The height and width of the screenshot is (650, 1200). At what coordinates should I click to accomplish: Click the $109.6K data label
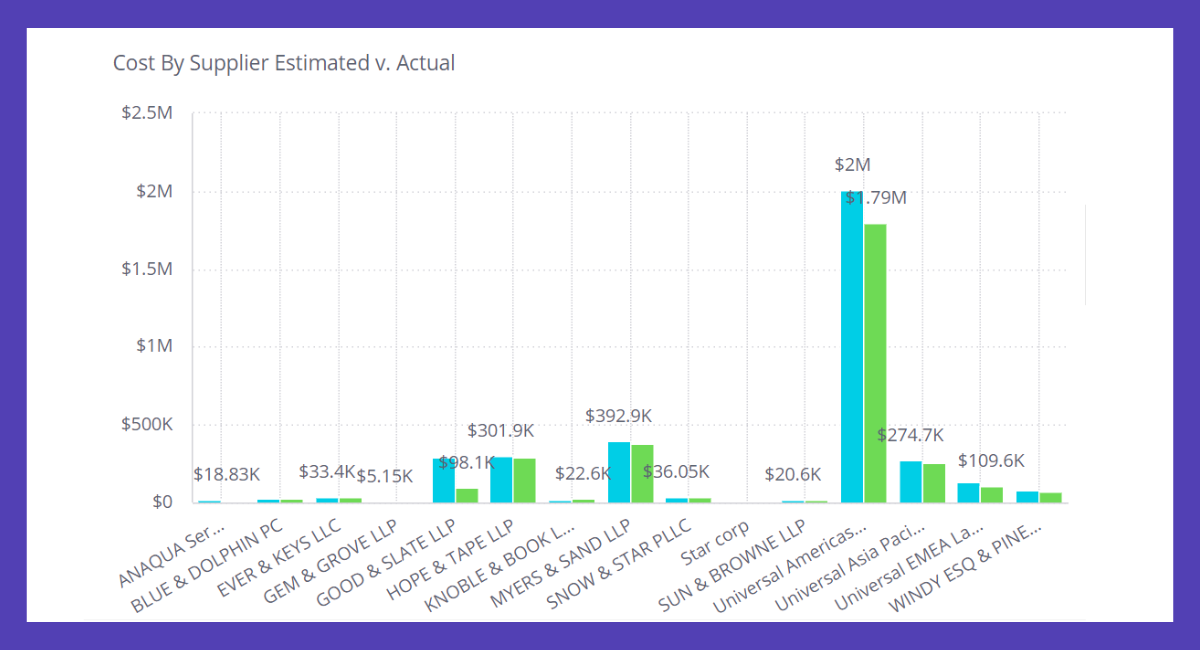(991, 461)
